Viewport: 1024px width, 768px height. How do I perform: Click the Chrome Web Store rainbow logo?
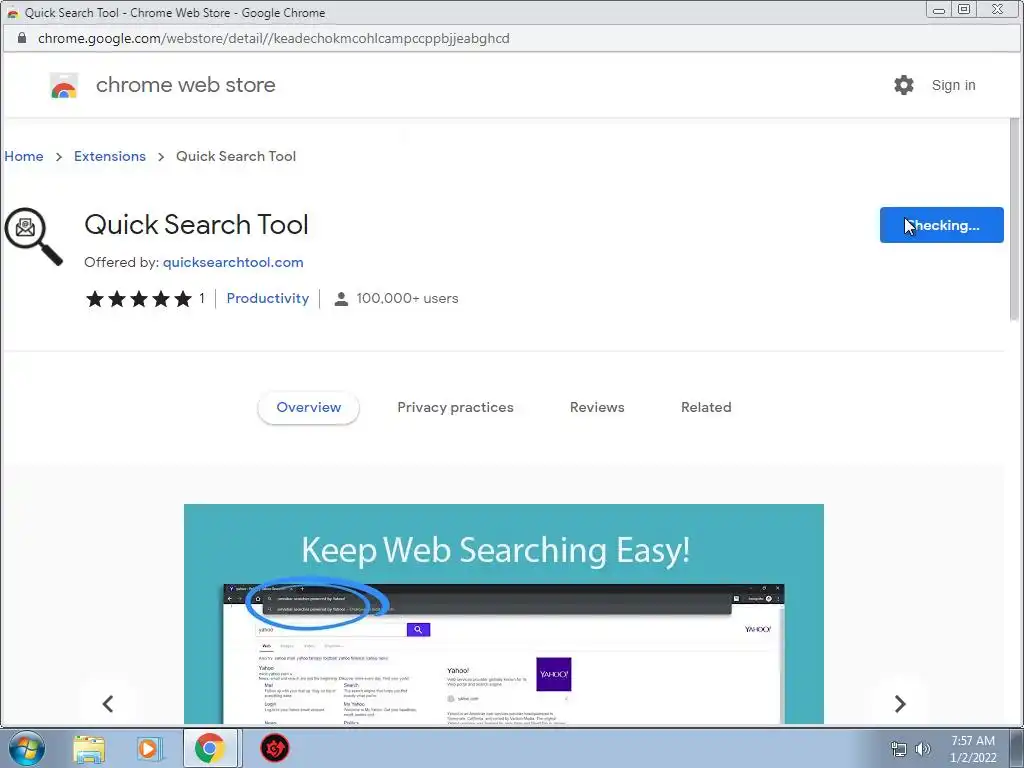pyautogui.click(x=64, y=86)
